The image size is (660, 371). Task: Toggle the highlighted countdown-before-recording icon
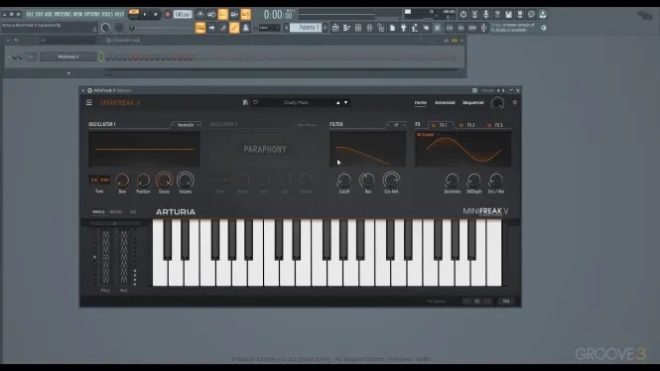[x=223, y=14]
